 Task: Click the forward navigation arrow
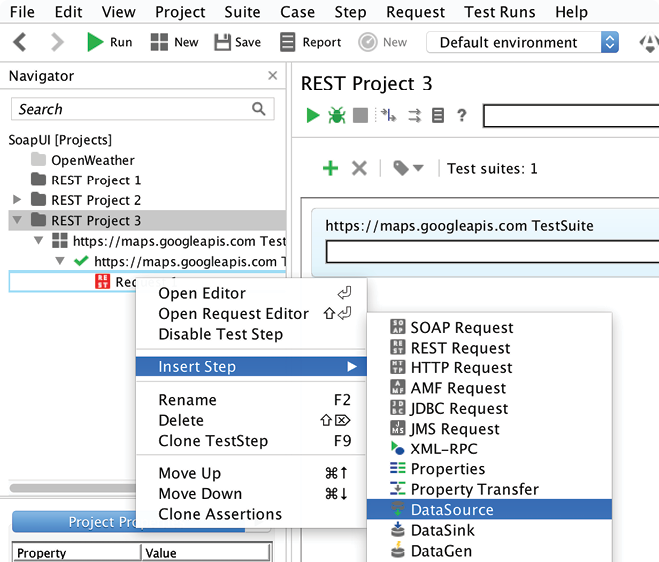57,42
